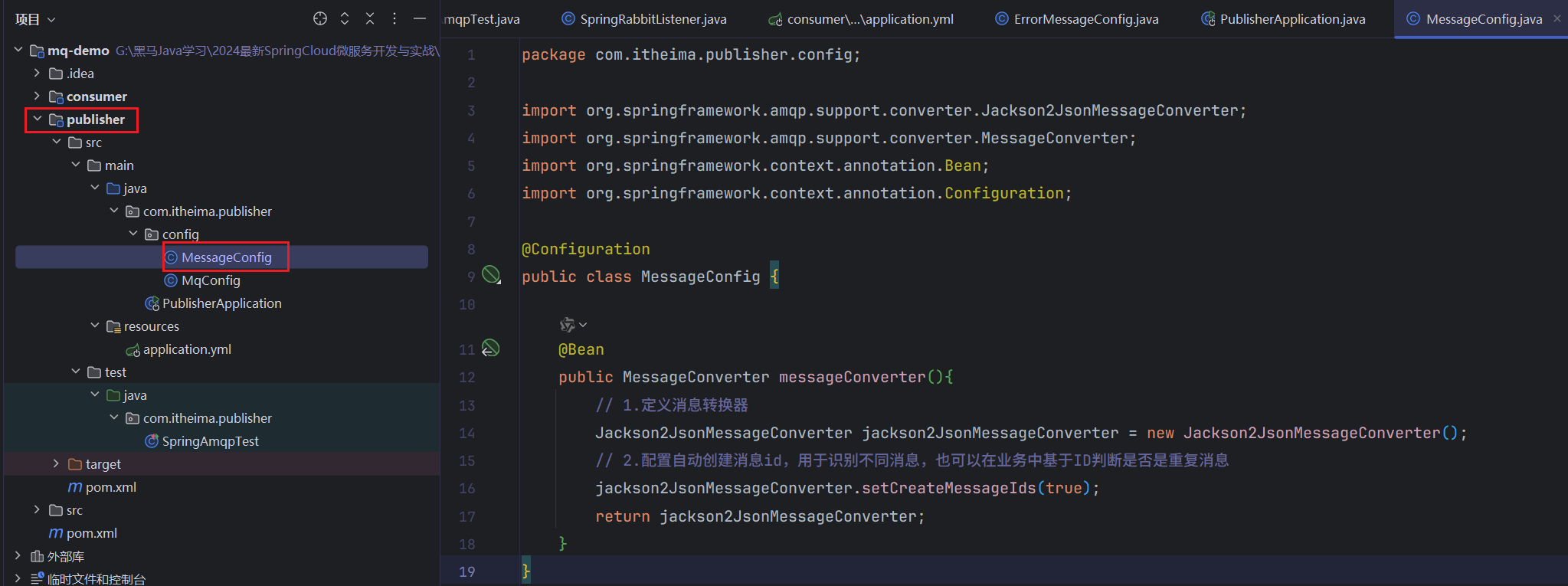Open application.yml under resources

[187, 349]
